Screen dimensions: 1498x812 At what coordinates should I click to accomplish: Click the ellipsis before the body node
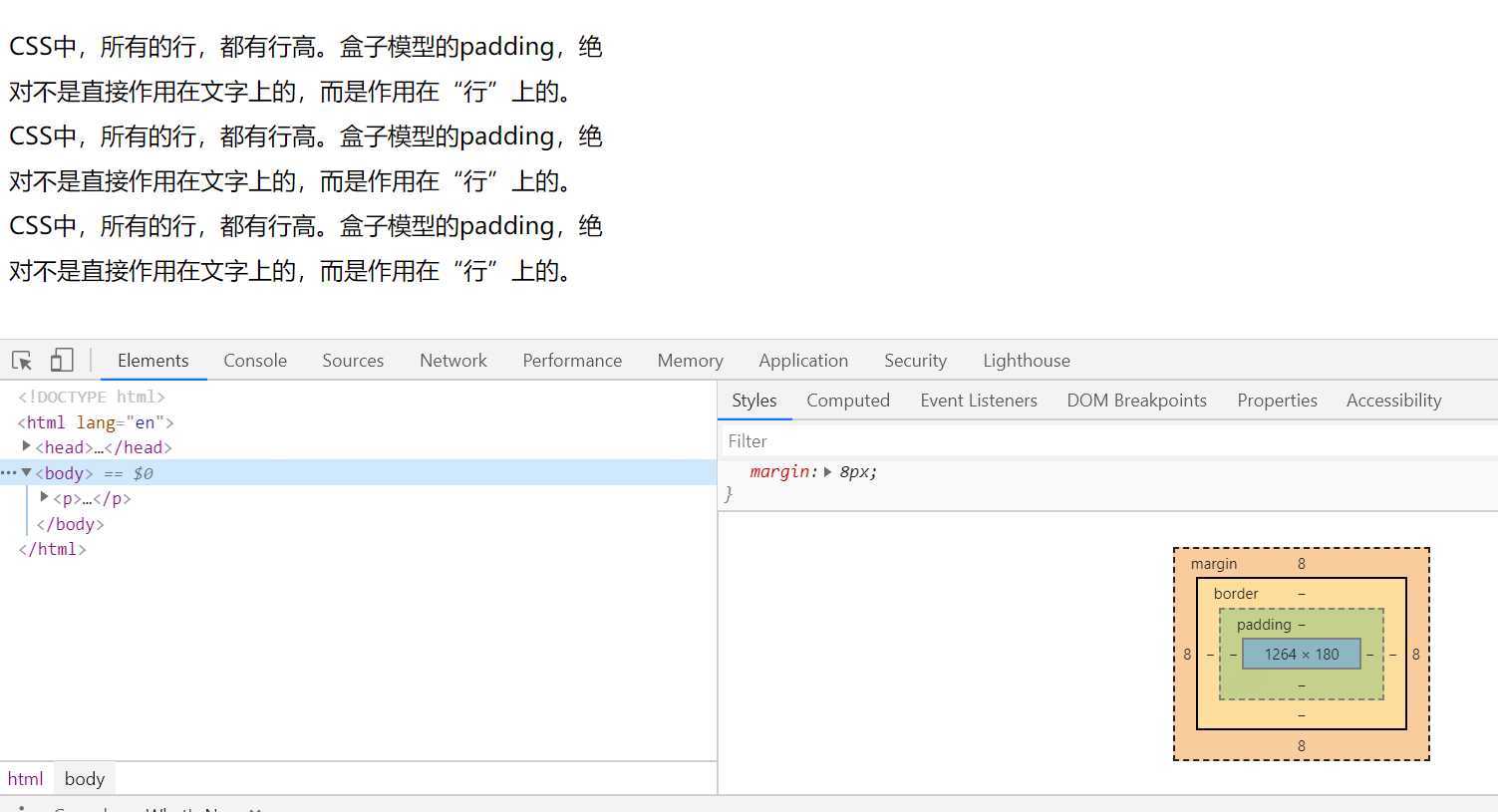click(9, 472)
